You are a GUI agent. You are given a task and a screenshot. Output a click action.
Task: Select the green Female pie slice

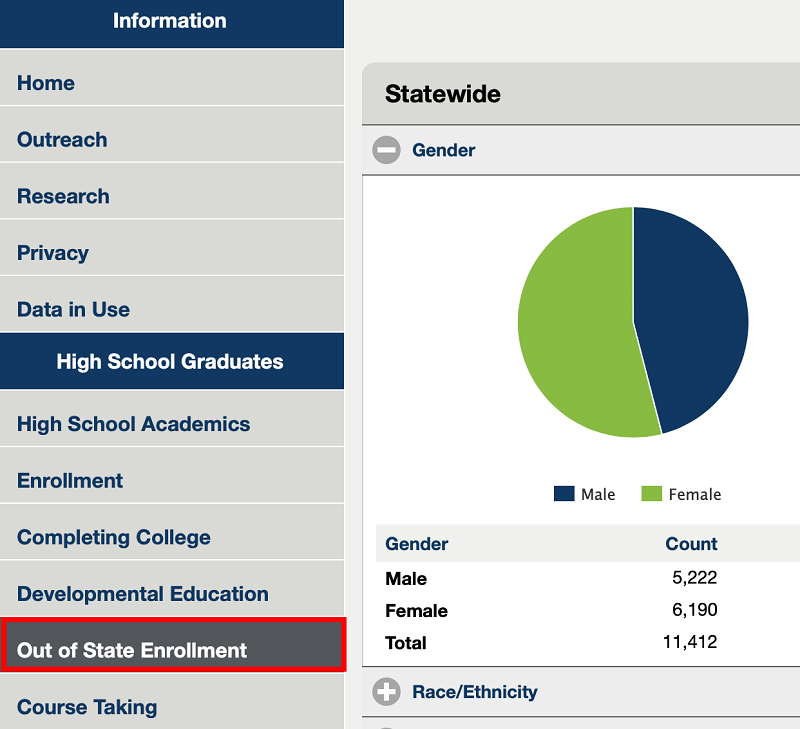pos(570,320)
